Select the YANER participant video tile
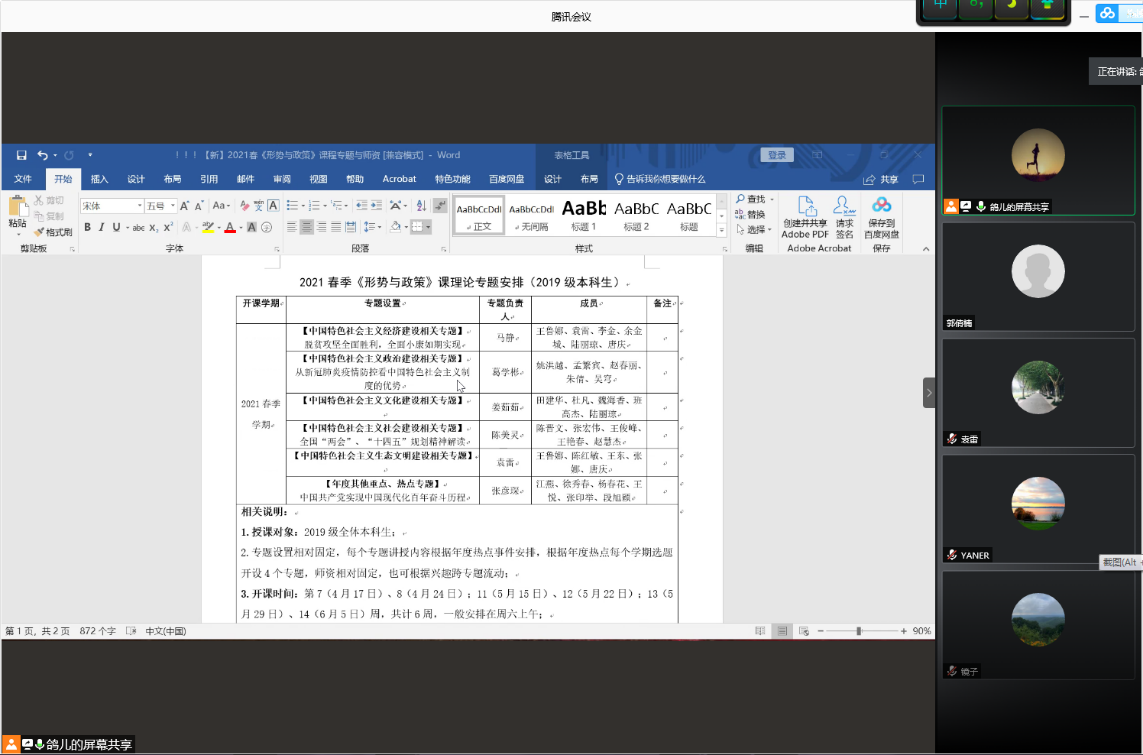Viewport: 1143px width, 755px height. point(1038,506)
